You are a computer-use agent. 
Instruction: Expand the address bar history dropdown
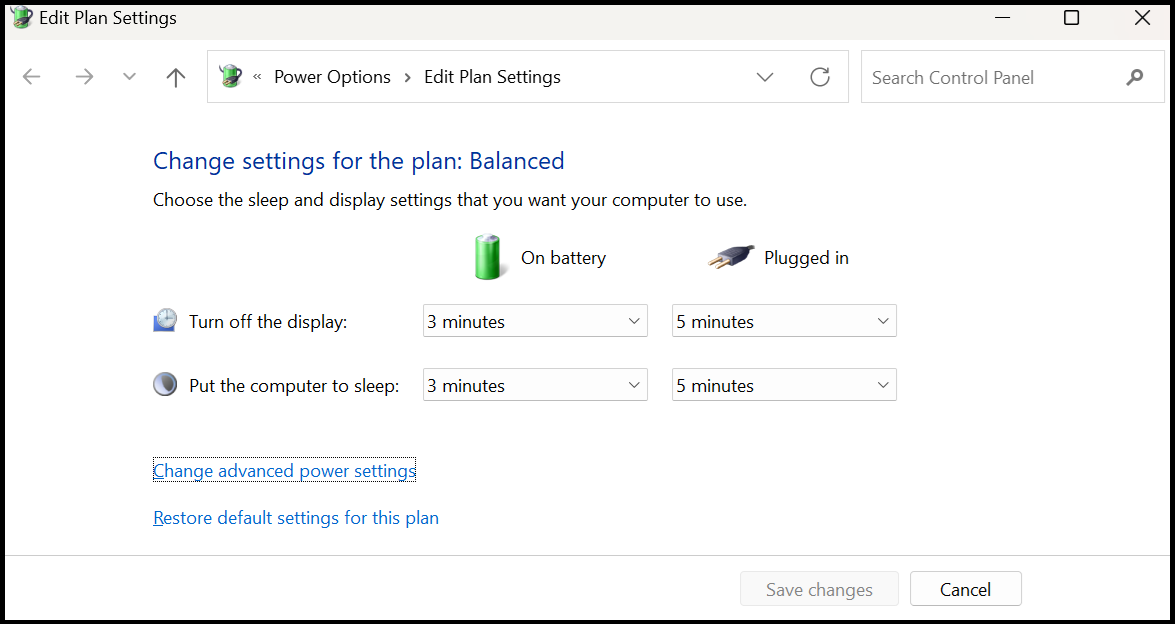pos(765,77)
